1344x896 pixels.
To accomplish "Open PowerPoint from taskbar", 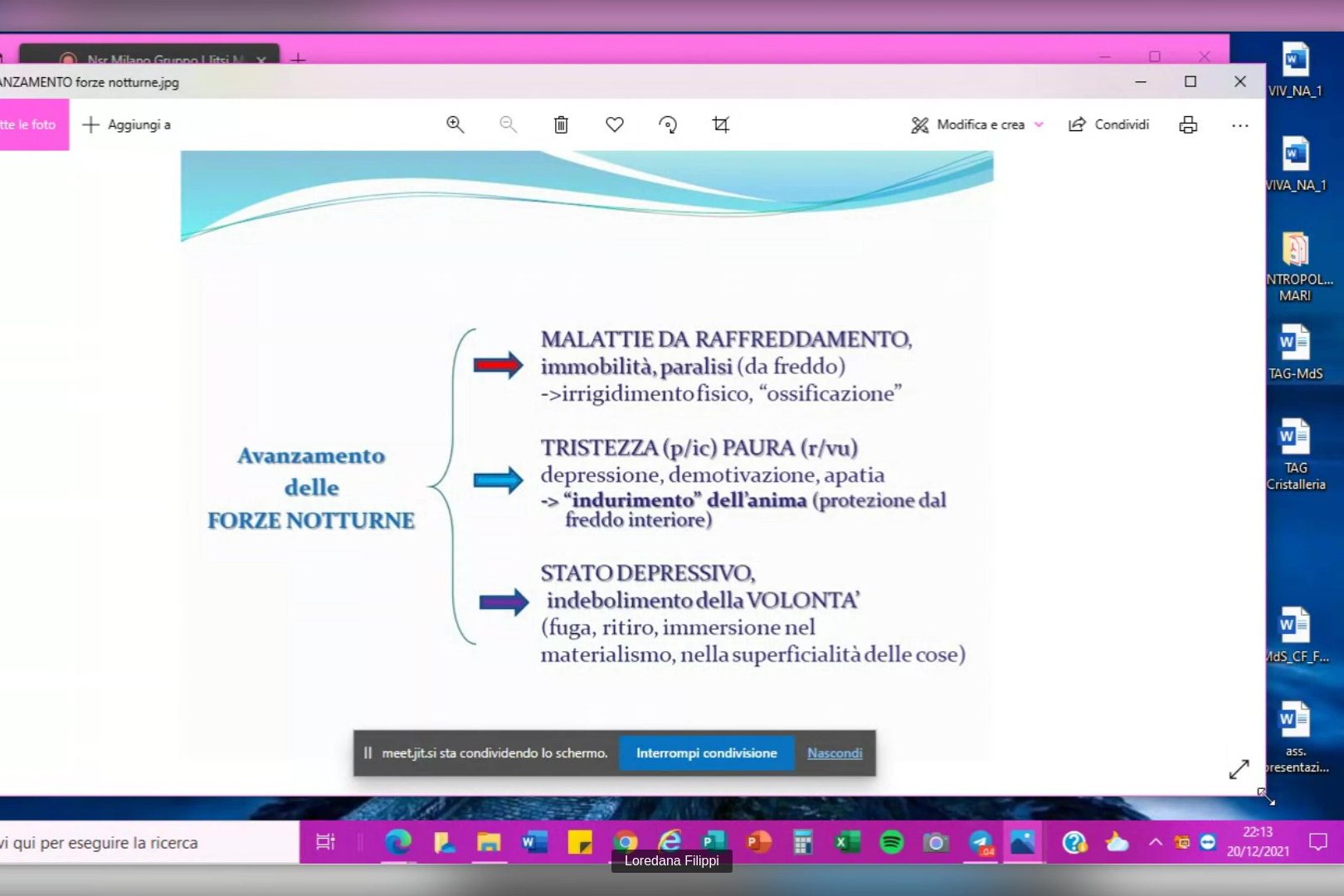I will click(x=758, y=842).
